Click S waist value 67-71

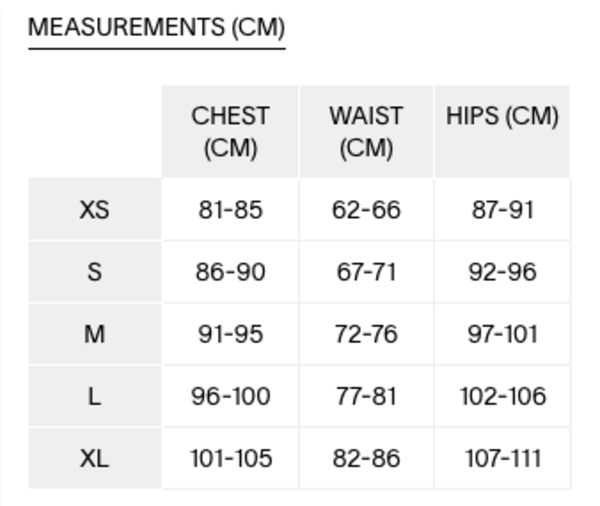[366, 272]
